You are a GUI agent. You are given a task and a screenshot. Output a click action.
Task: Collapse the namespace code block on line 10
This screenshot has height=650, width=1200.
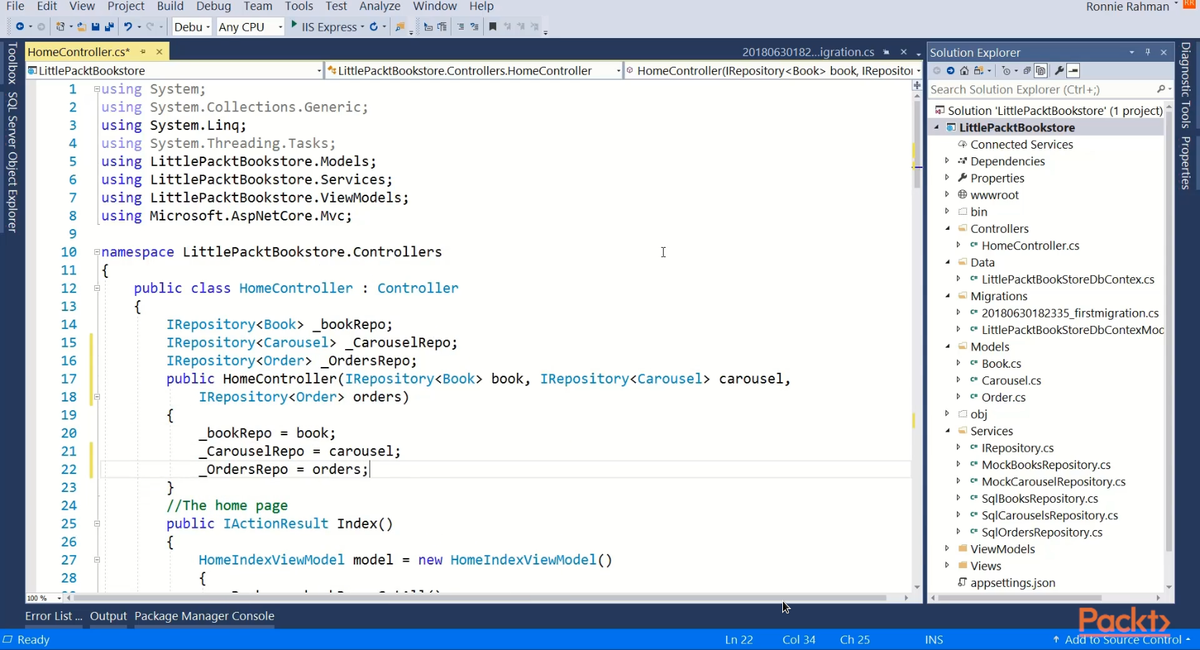click(x=96, y=252)
